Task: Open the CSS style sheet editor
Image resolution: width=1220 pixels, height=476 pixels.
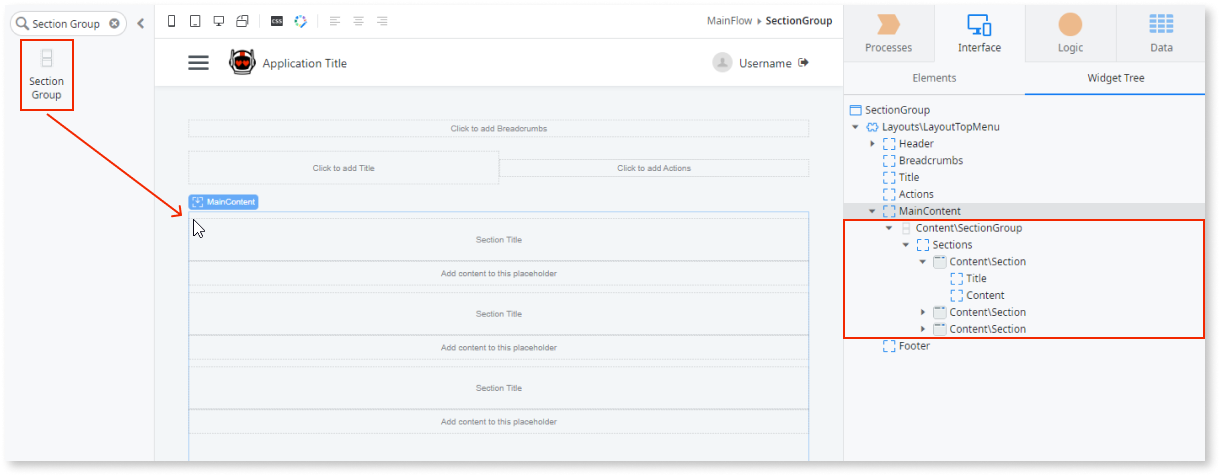Action: [x=277, y=21]
